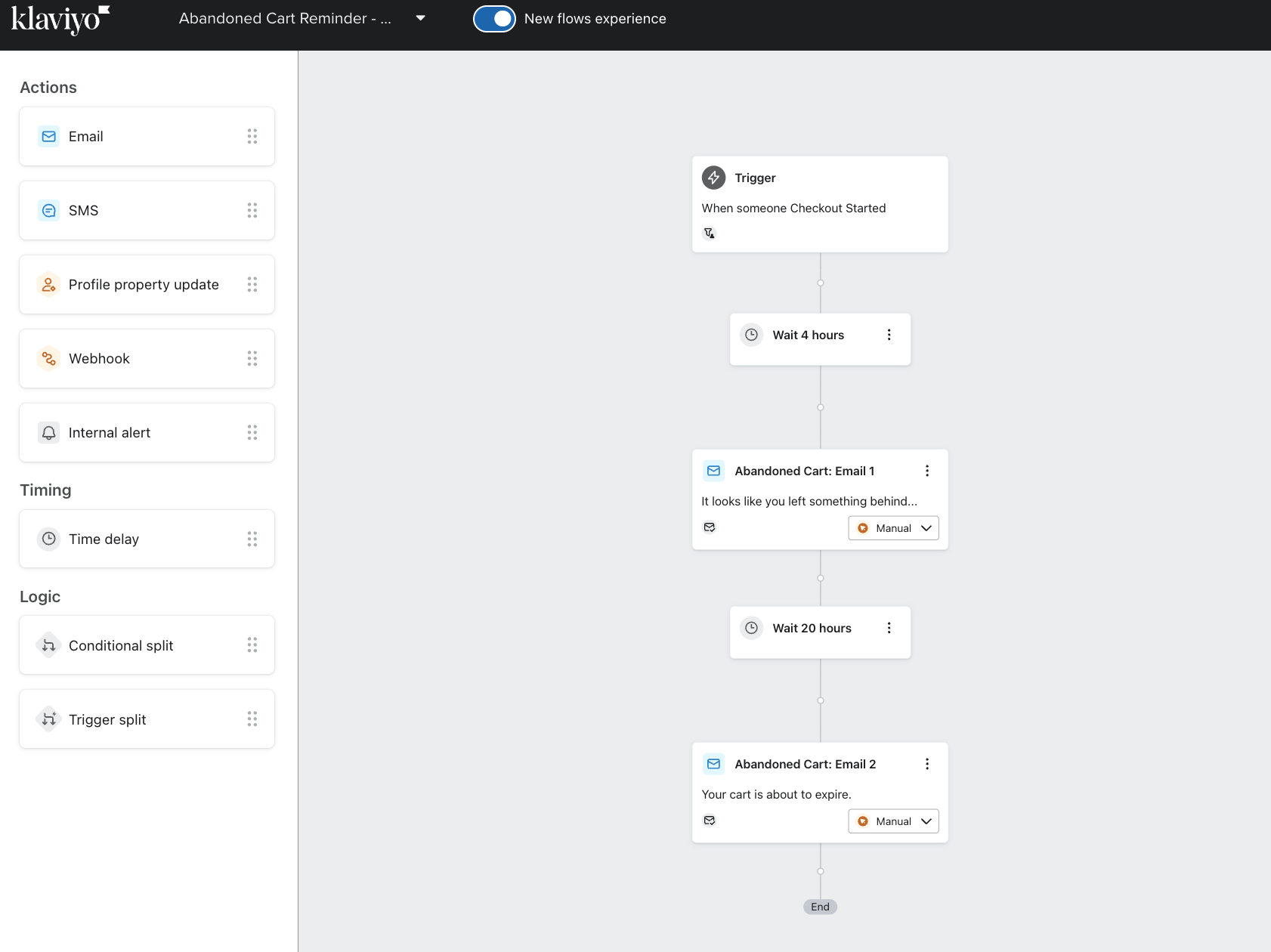This screenshot has height=952, width=1271.
Task: Open the Wait 4 hours options menu
Action: 889,335
